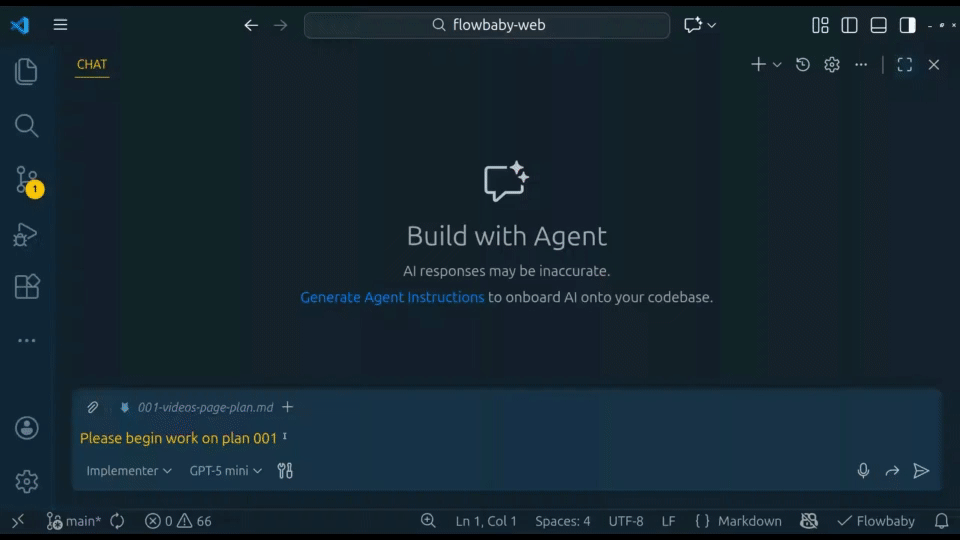Open notifications bell

tap(942, 521)
